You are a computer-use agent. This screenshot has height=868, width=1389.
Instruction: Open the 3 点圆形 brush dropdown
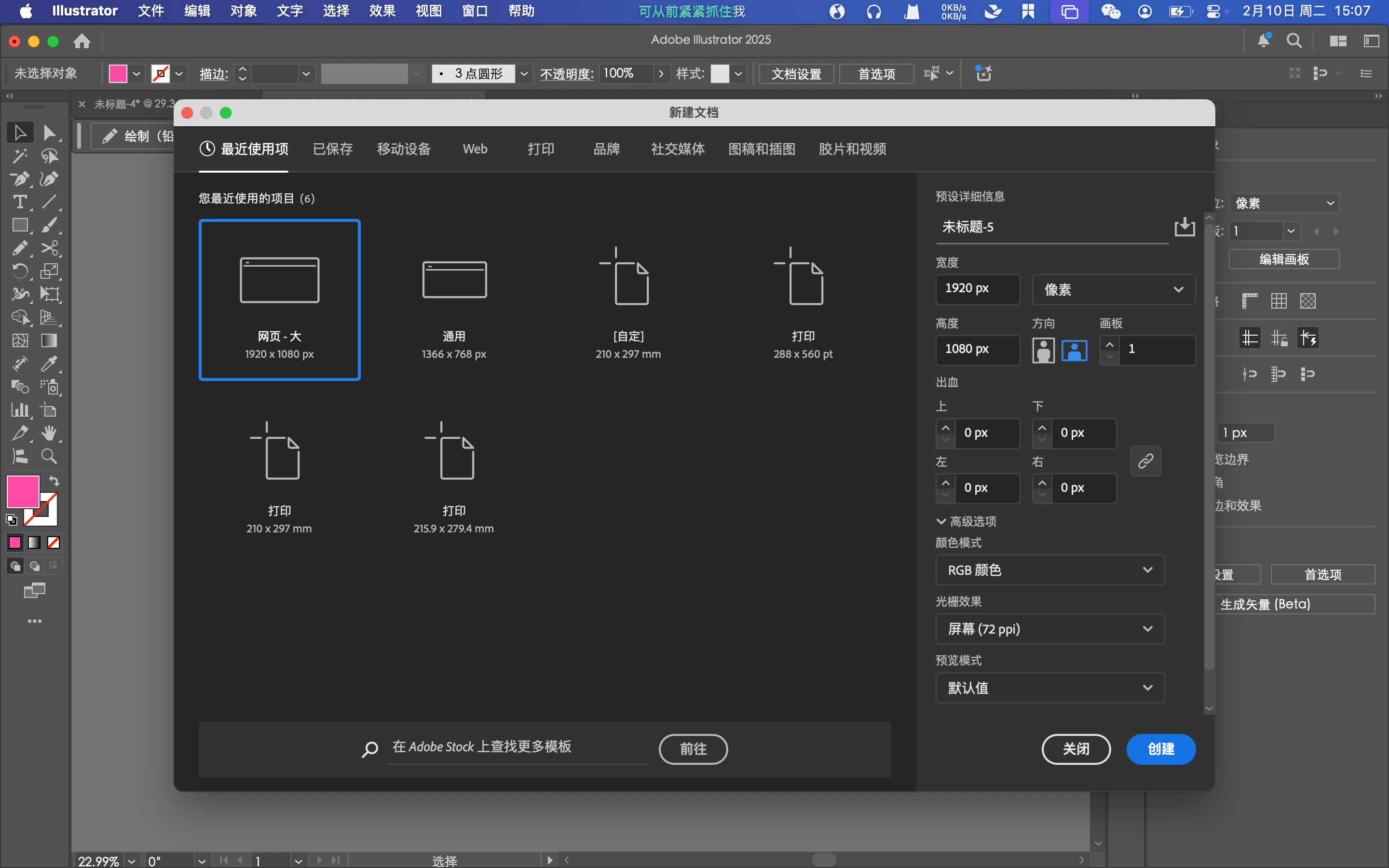(524, 73)
